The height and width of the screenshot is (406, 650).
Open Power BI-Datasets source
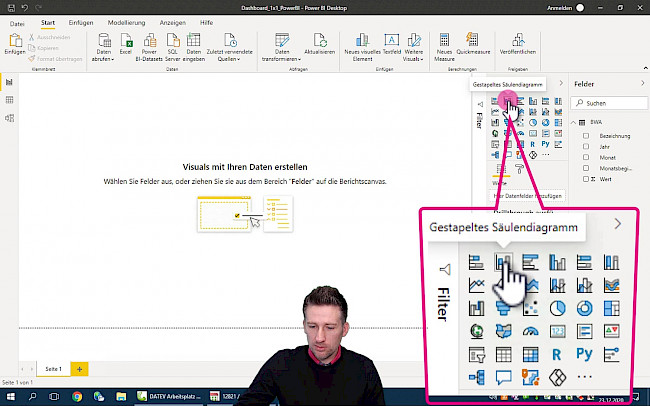pos(149,47)
